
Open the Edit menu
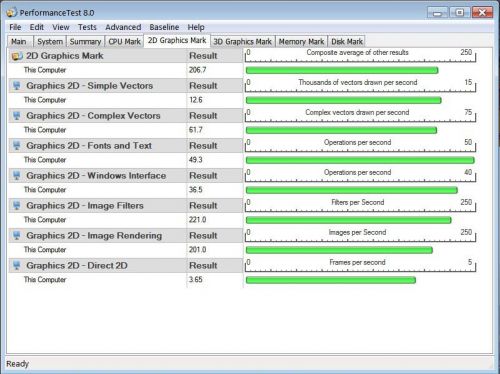coord(37,27)
